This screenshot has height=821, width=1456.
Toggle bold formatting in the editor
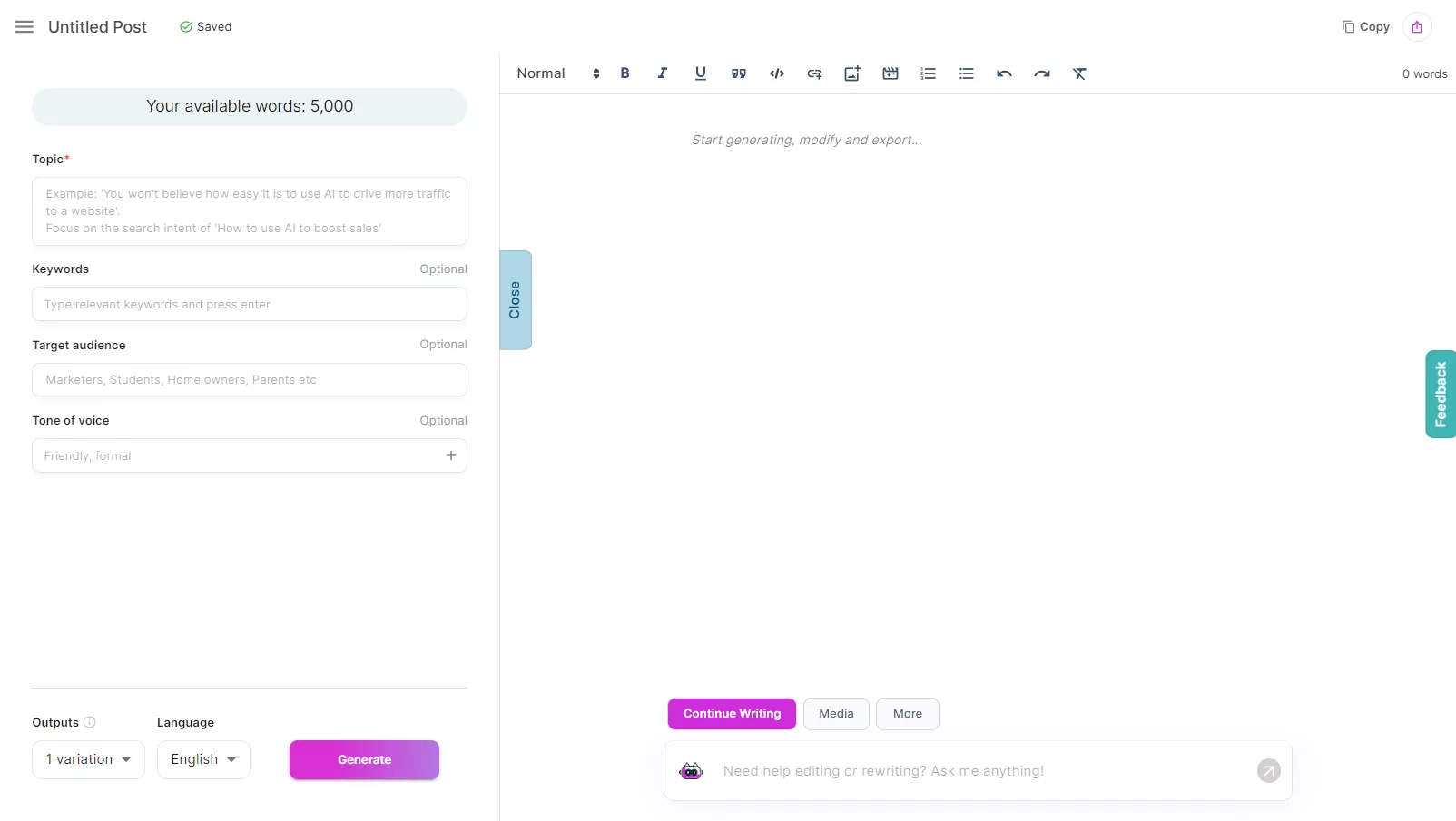pos(625,73)
